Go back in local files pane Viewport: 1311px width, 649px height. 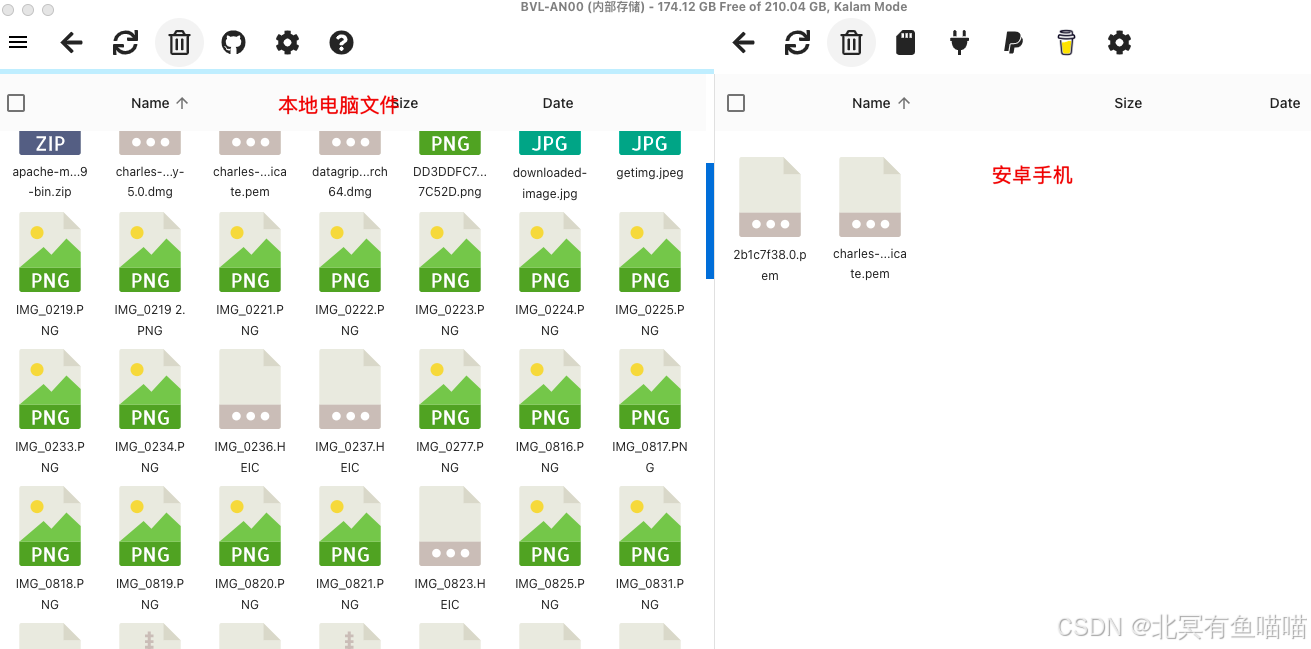[71, 42]
